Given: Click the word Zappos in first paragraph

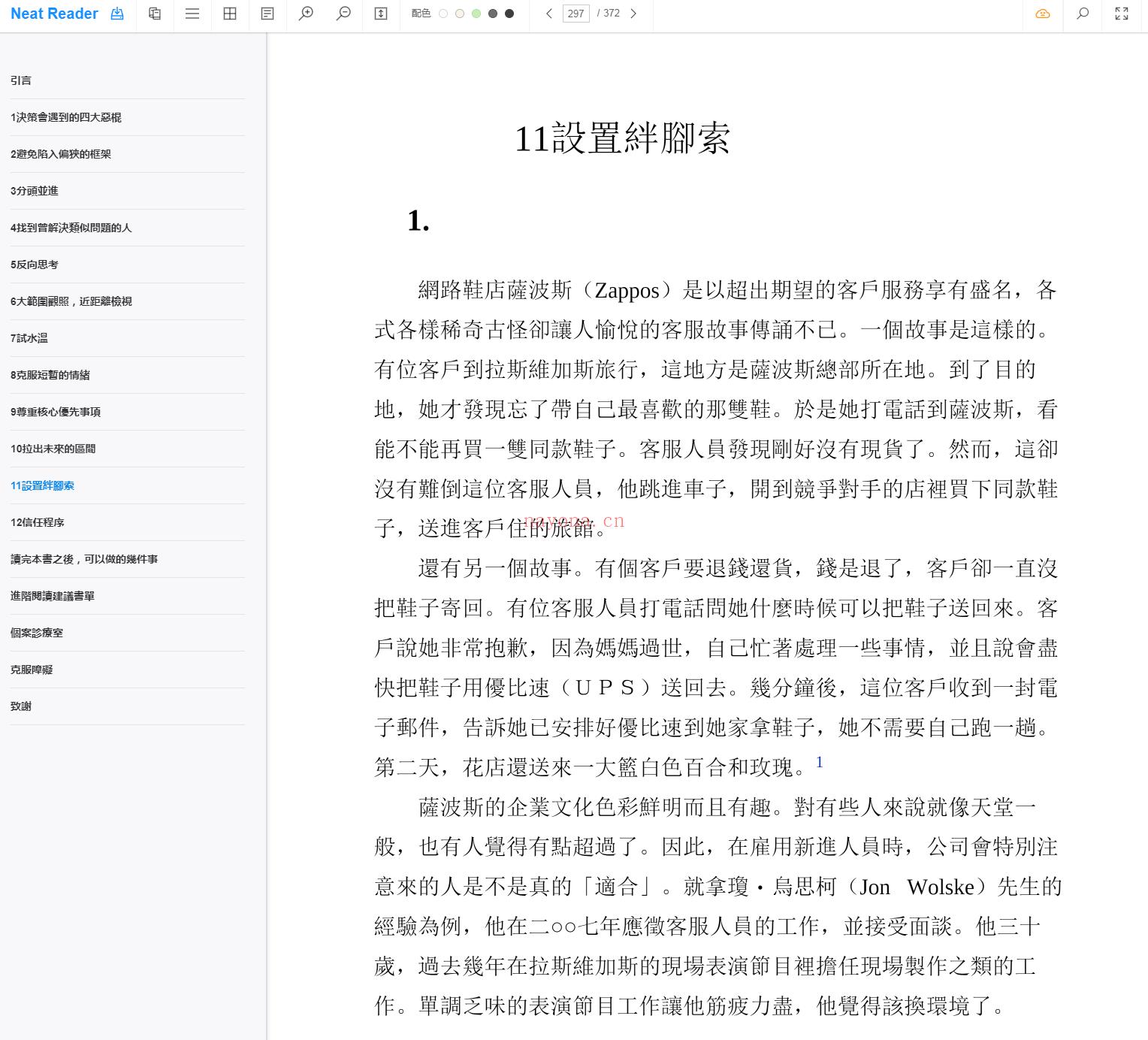Looking at the screenshot, I should point(627,291).
